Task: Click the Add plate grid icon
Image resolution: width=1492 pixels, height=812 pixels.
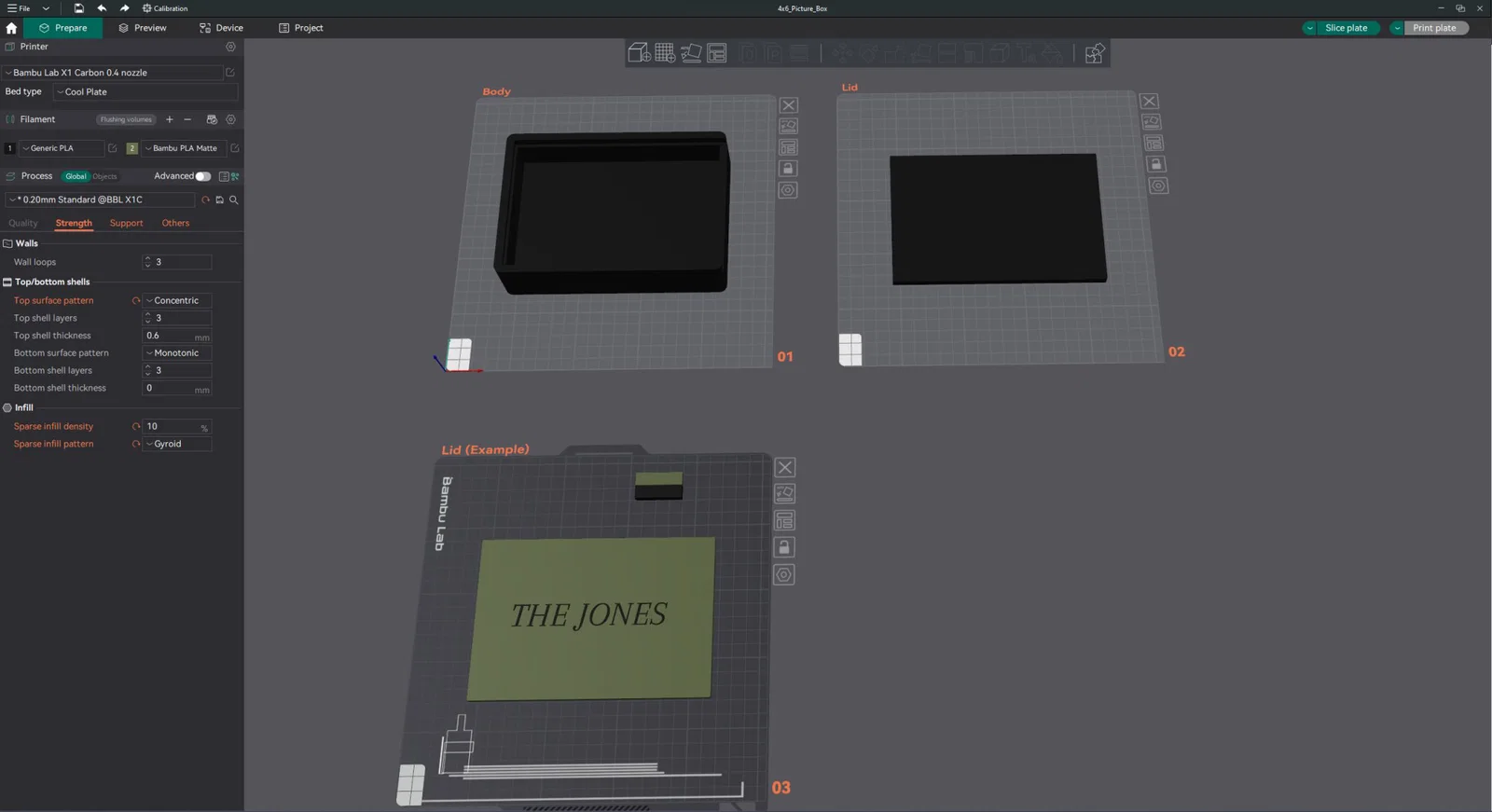Action: point(665,53)
